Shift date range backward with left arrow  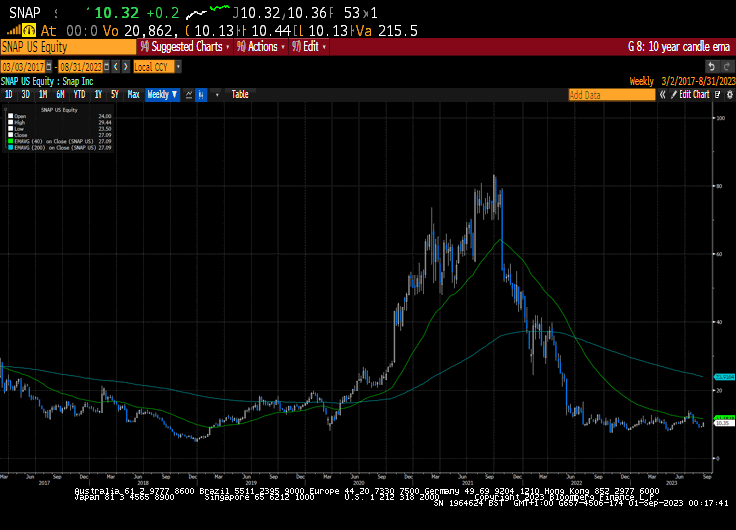pyautogui.click(x=116, y=67)
